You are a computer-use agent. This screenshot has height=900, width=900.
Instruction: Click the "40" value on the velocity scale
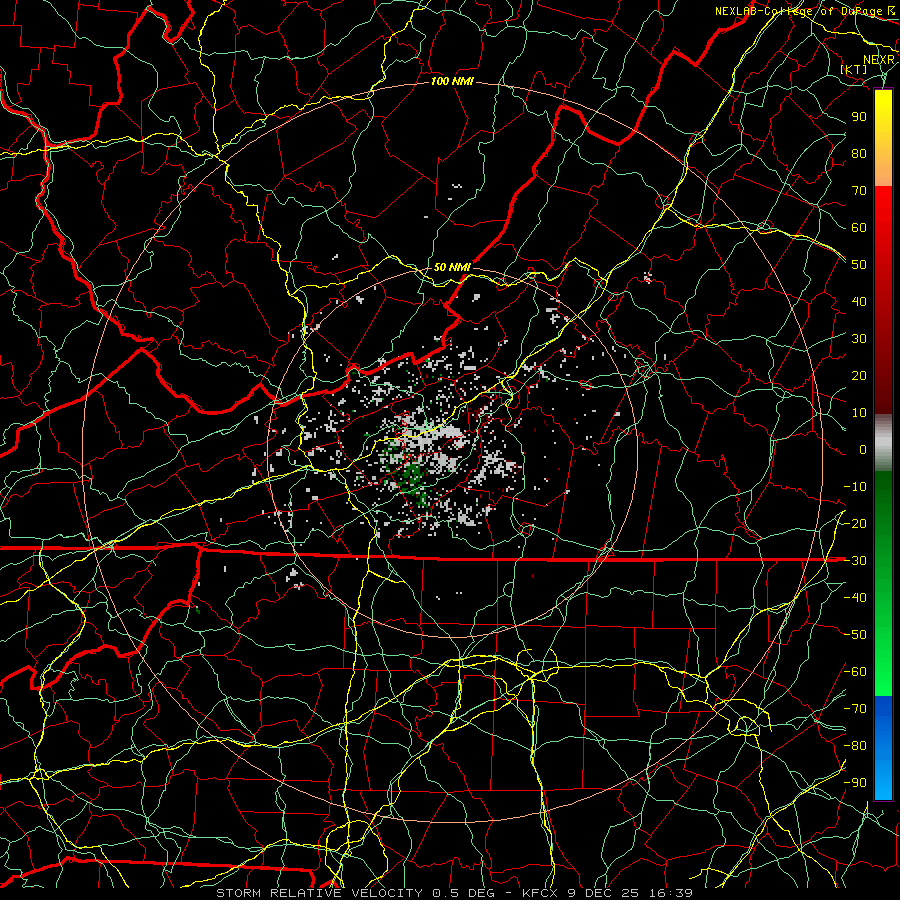(x=859, y=301)
